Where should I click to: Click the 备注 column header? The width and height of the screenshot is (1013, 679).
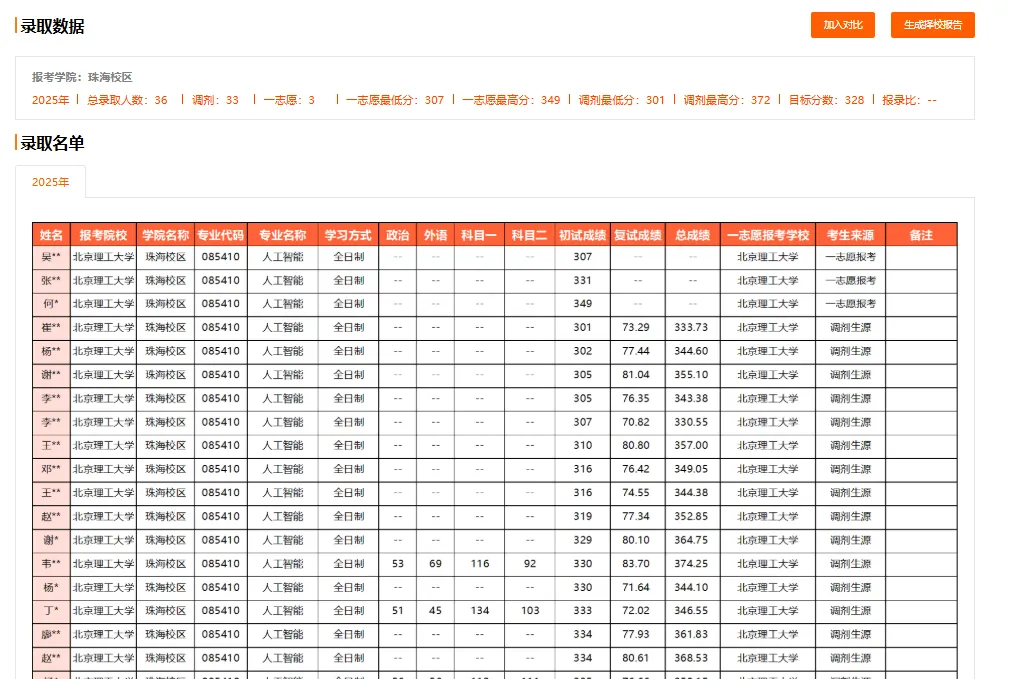pos(921,235)
